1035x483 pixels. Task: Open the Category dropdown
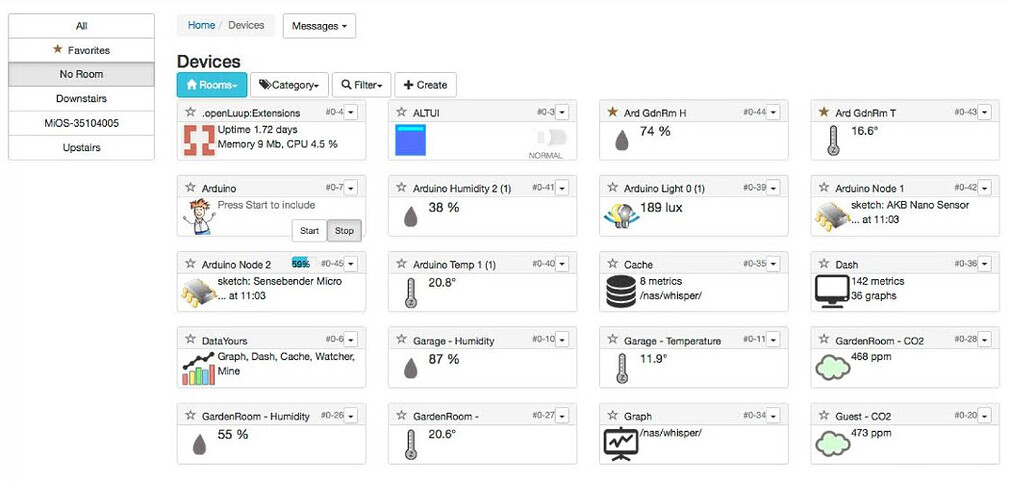[x=289, y=84]
